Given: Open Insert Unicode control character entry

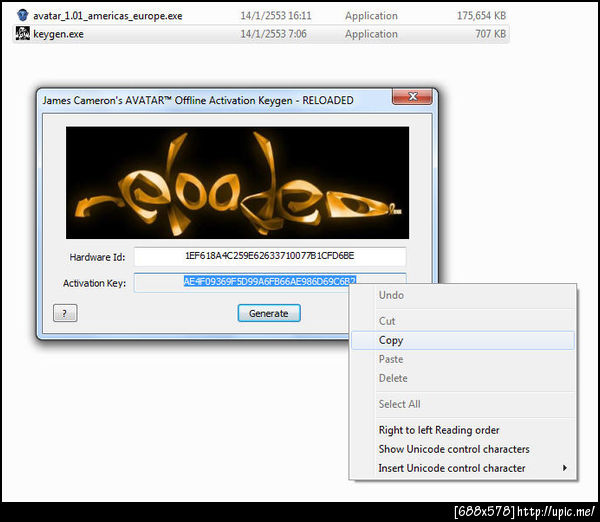Looking at the screenshot, I should [463, 468].
